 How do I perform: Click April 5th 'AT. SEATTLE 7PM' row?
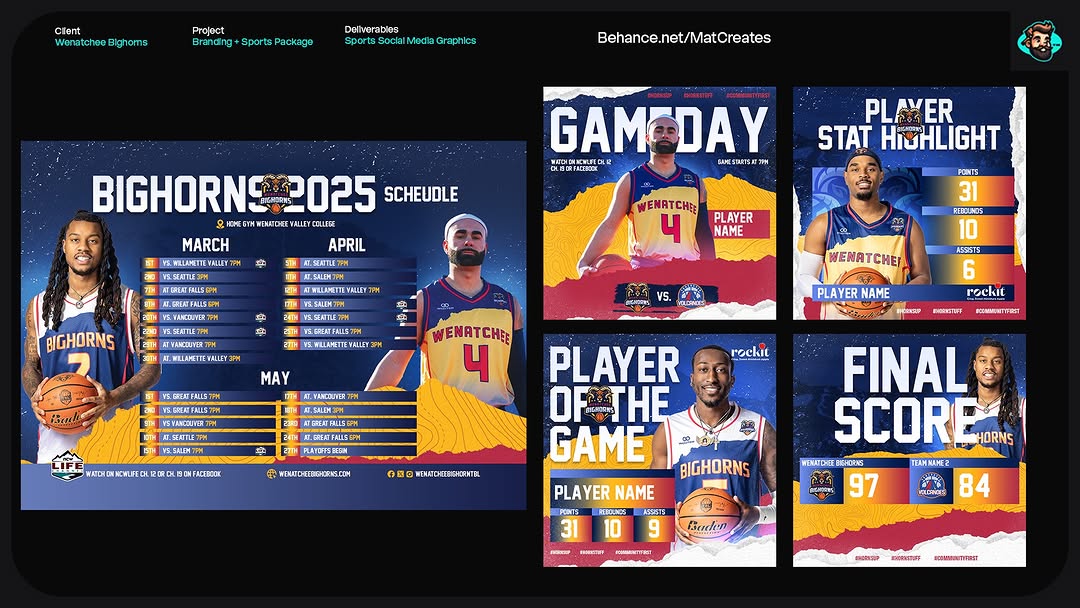tap(350, 263)
